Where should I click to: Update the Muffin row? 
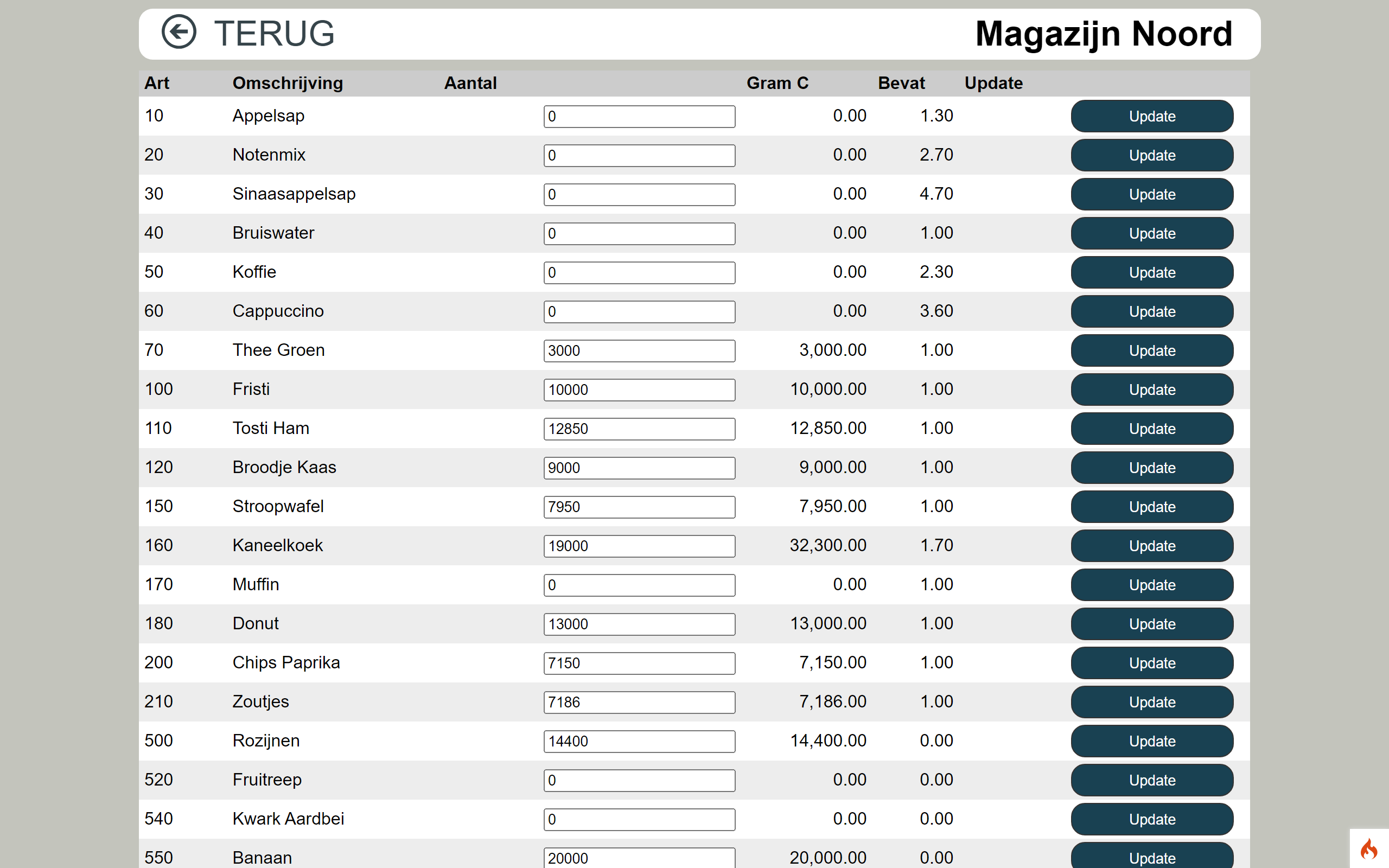pos(1152,584)
